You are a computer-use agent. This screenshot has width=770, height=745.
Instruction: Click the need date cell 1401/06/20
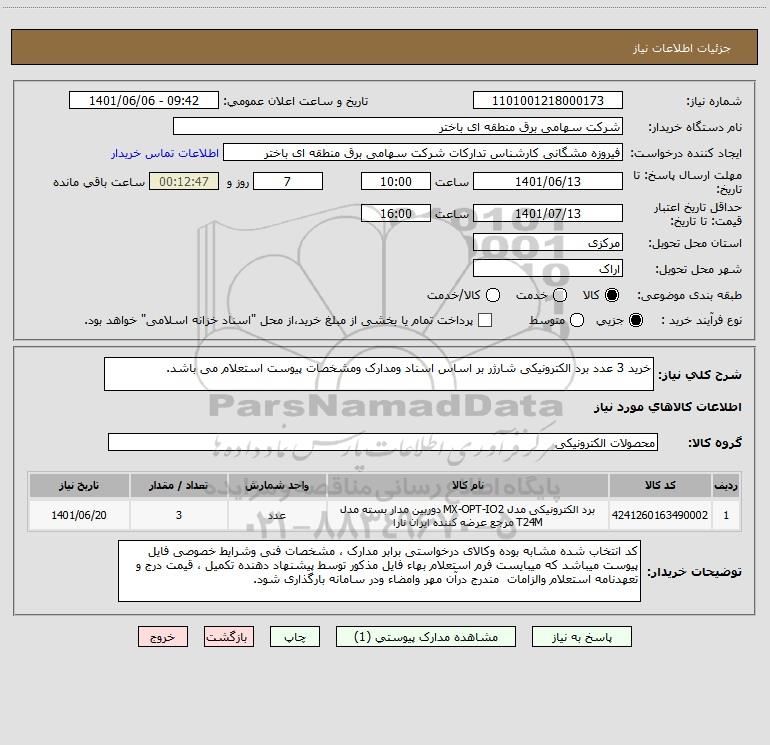79,515
